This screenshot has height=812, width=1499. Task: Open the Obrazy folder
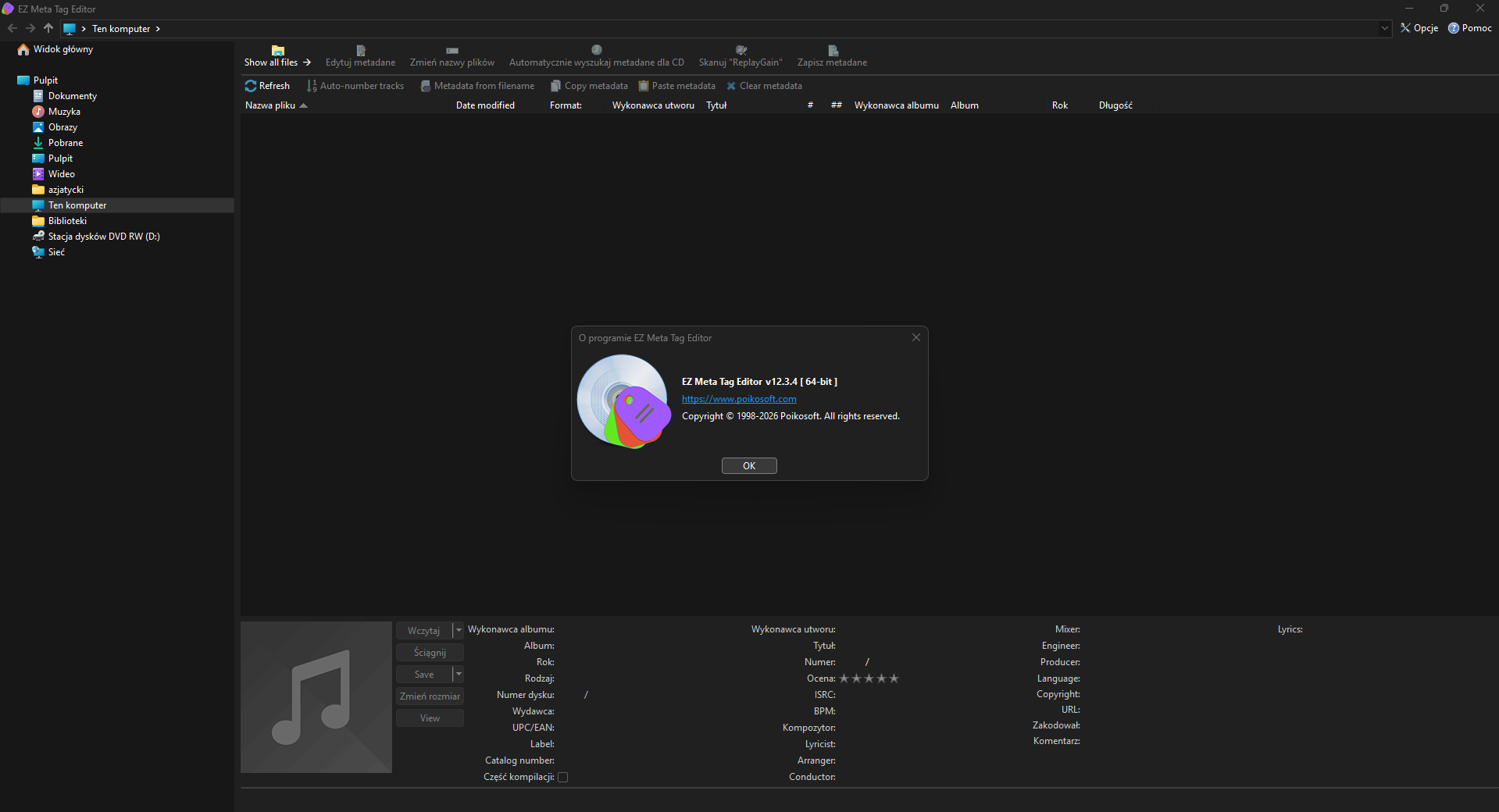tap(55, 127)
